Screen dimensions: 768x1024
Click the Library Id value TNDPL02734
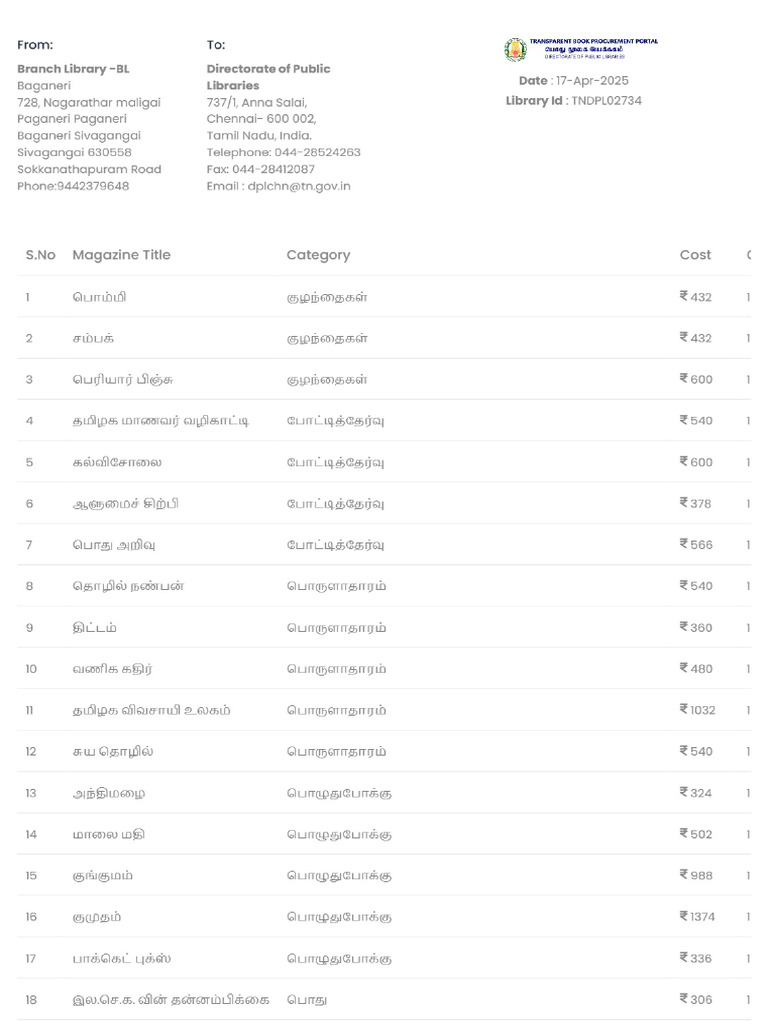pyautogui.click(x=606, y=101)
